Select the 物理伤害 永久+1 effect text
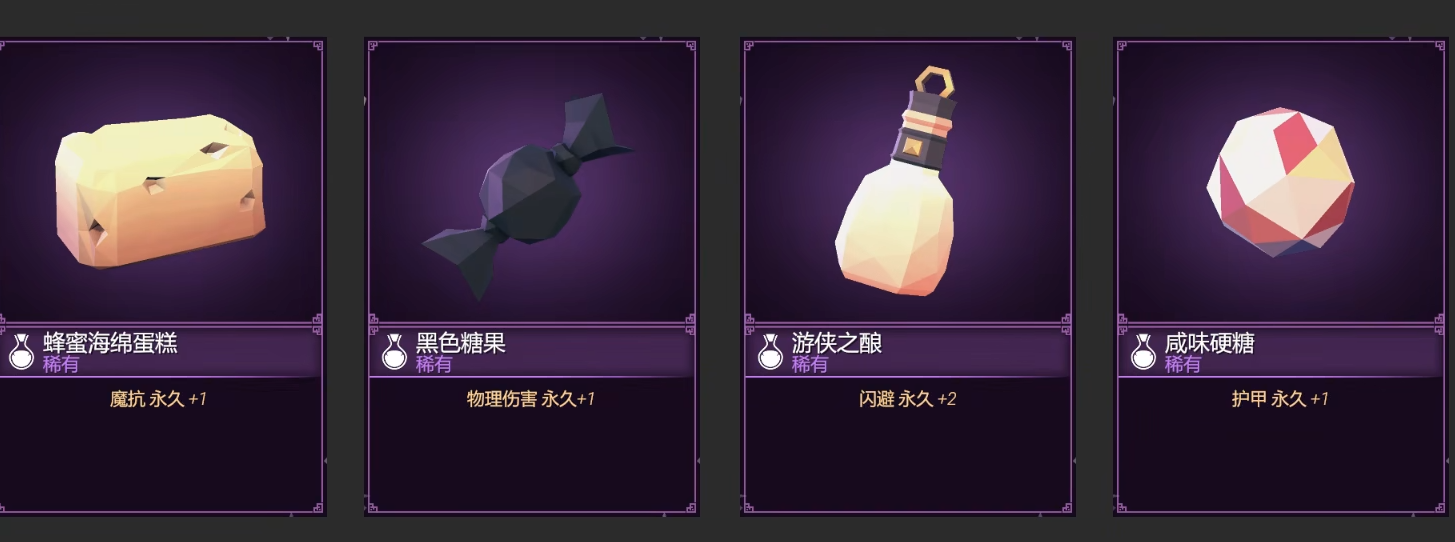This screenshot has width=1455, height=542. pyautogui.click(x=531, y=399)
